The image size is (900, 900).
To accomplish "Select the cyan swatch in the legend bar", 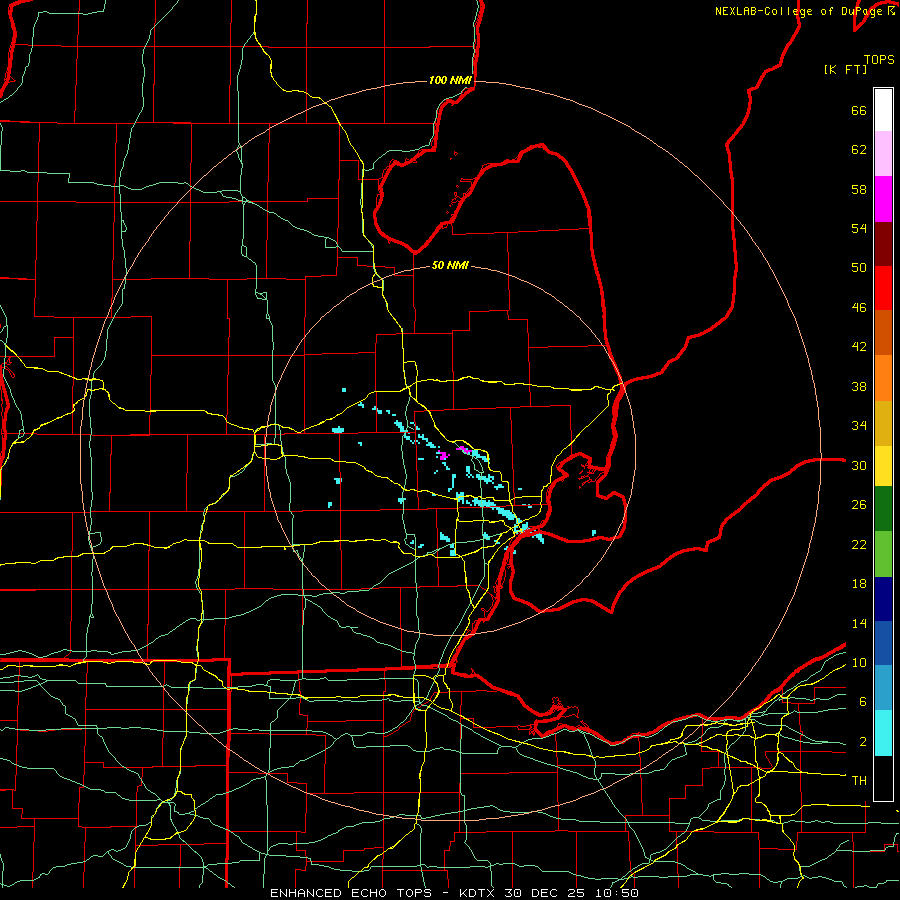I will coord(883,733).
